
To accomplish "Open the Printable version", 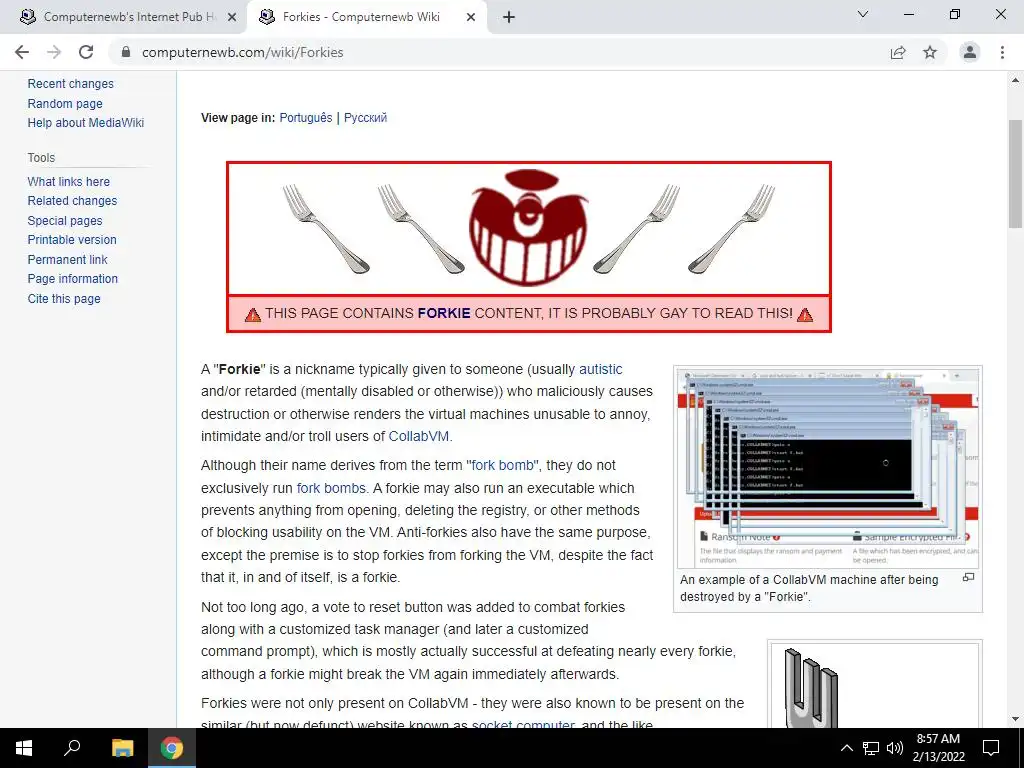I will coord(72,240).
